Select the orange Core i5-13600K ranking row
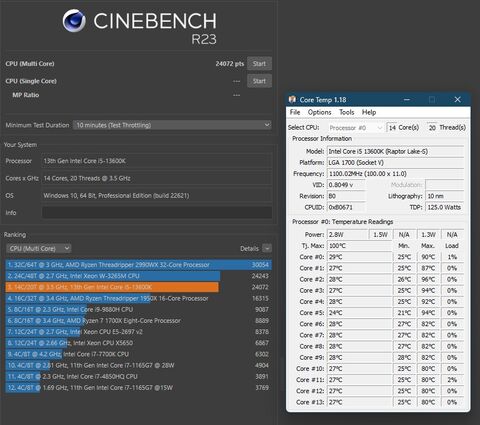480x425 pixels. [x=138, y=287]
